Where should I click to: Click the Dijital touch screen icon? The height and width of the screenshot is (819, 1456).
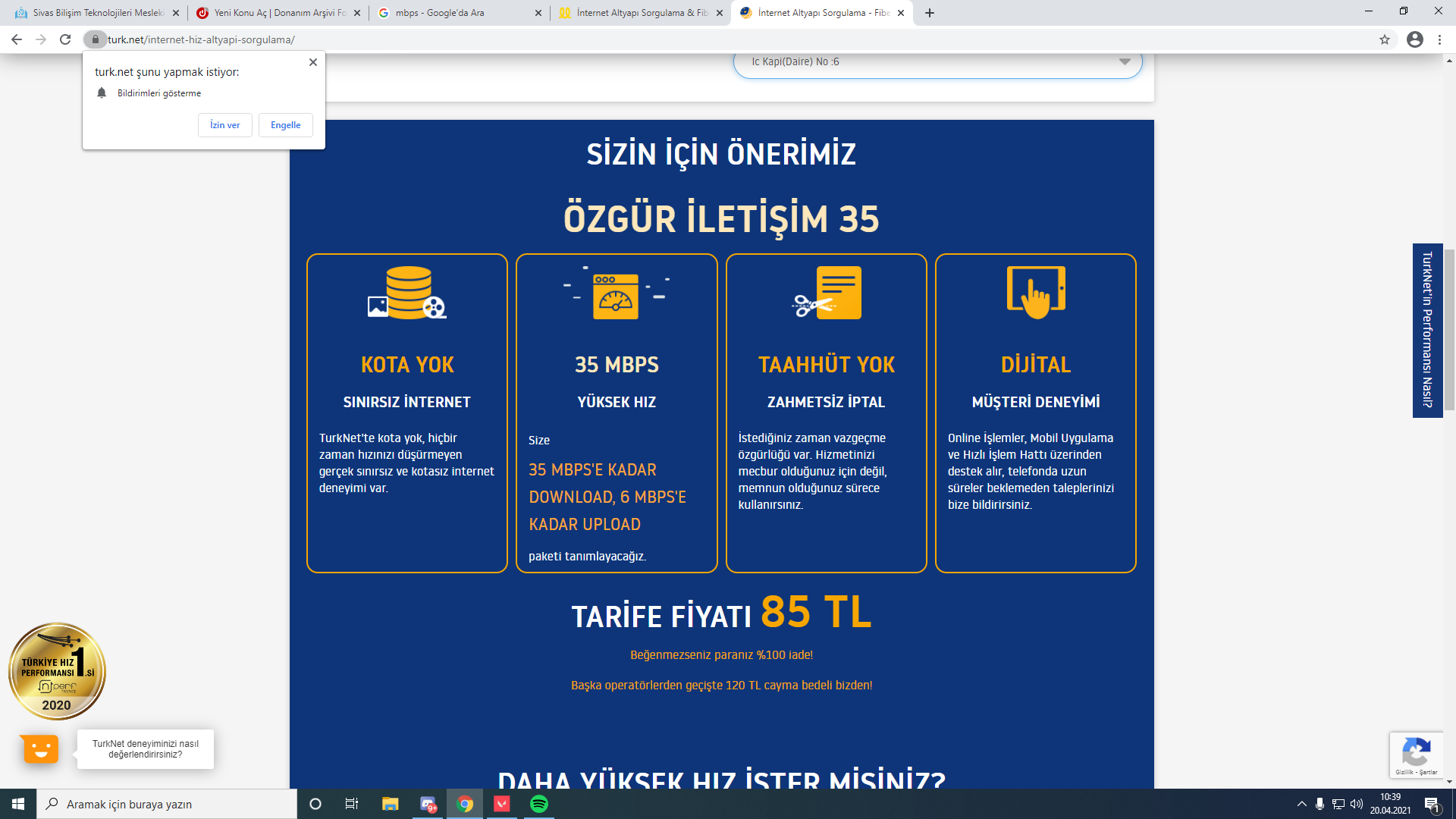tap(1036, 293)
